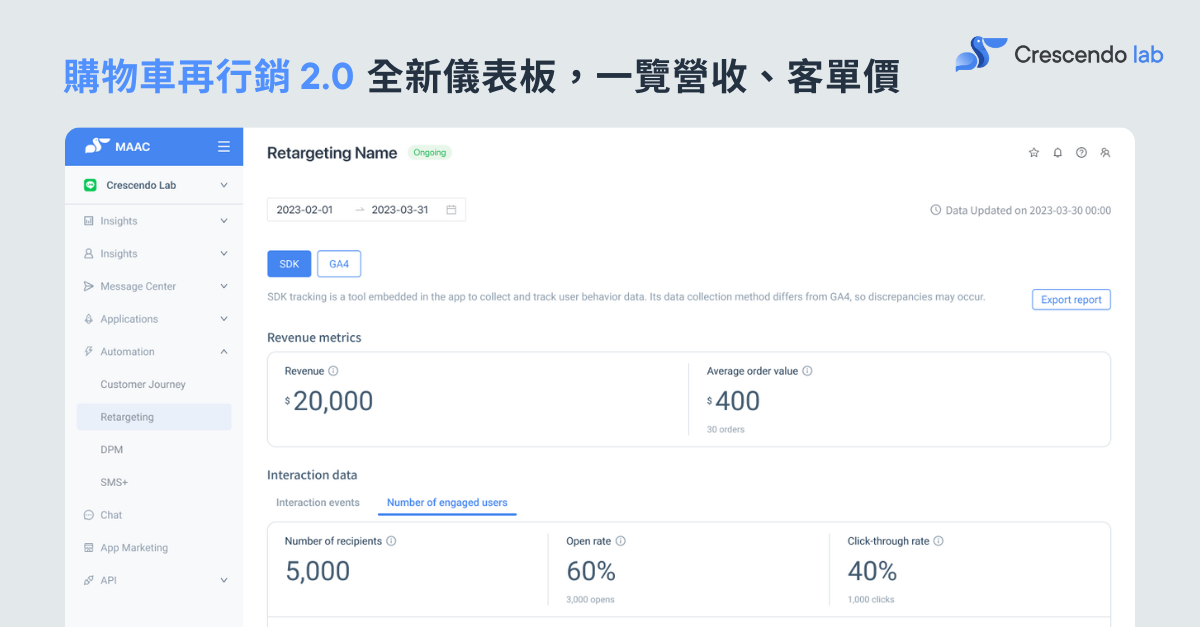The width and height of the screenshot is (1200, 627).
Task: Click the Ongoing status badge
Action: pos(431,153)
